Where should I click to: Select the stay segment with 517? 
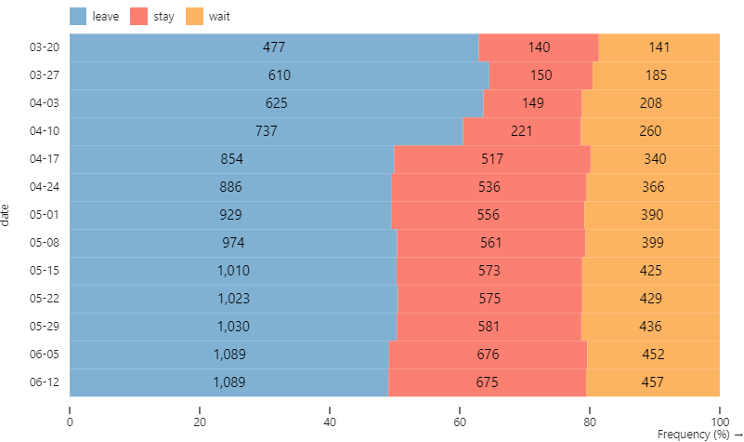(492, 159)
